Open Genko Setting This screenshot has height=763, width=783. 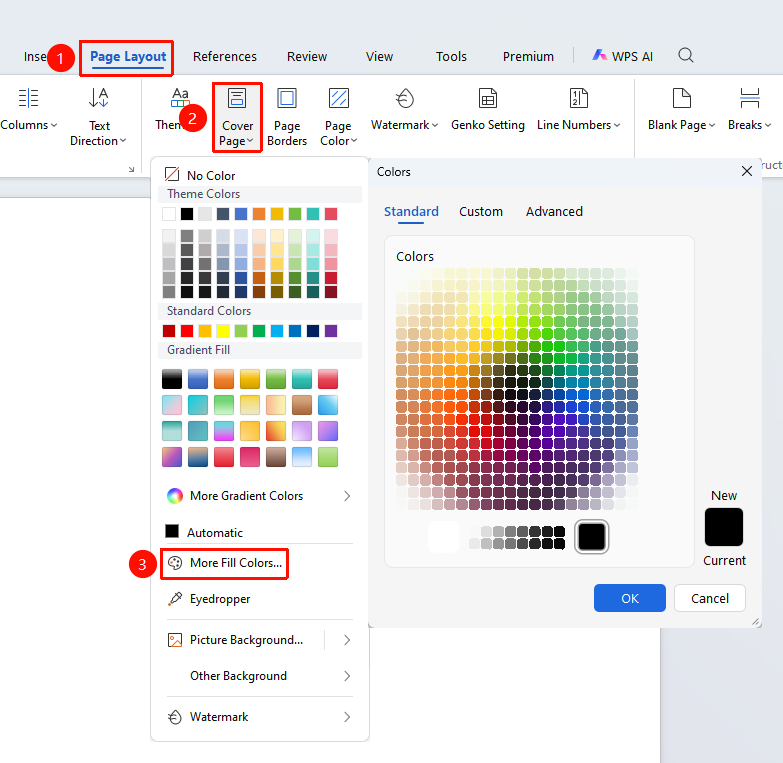click(488, 110)
